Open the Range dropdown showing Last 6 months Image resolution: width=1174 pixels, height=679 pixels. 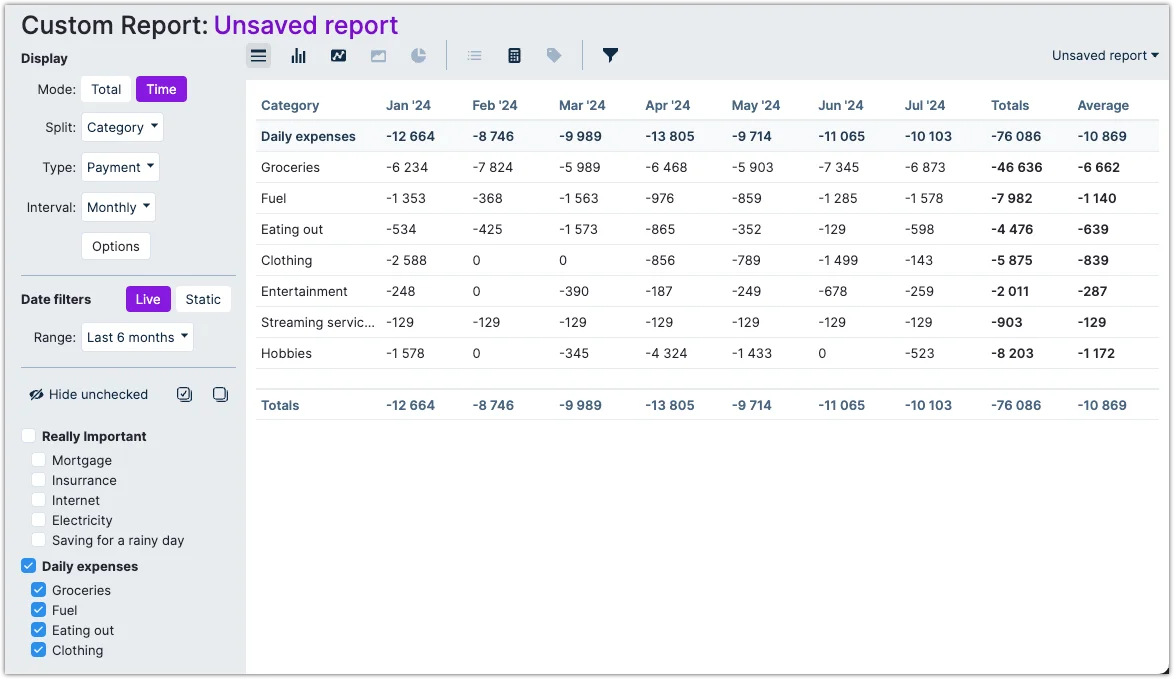coord(137,338)
